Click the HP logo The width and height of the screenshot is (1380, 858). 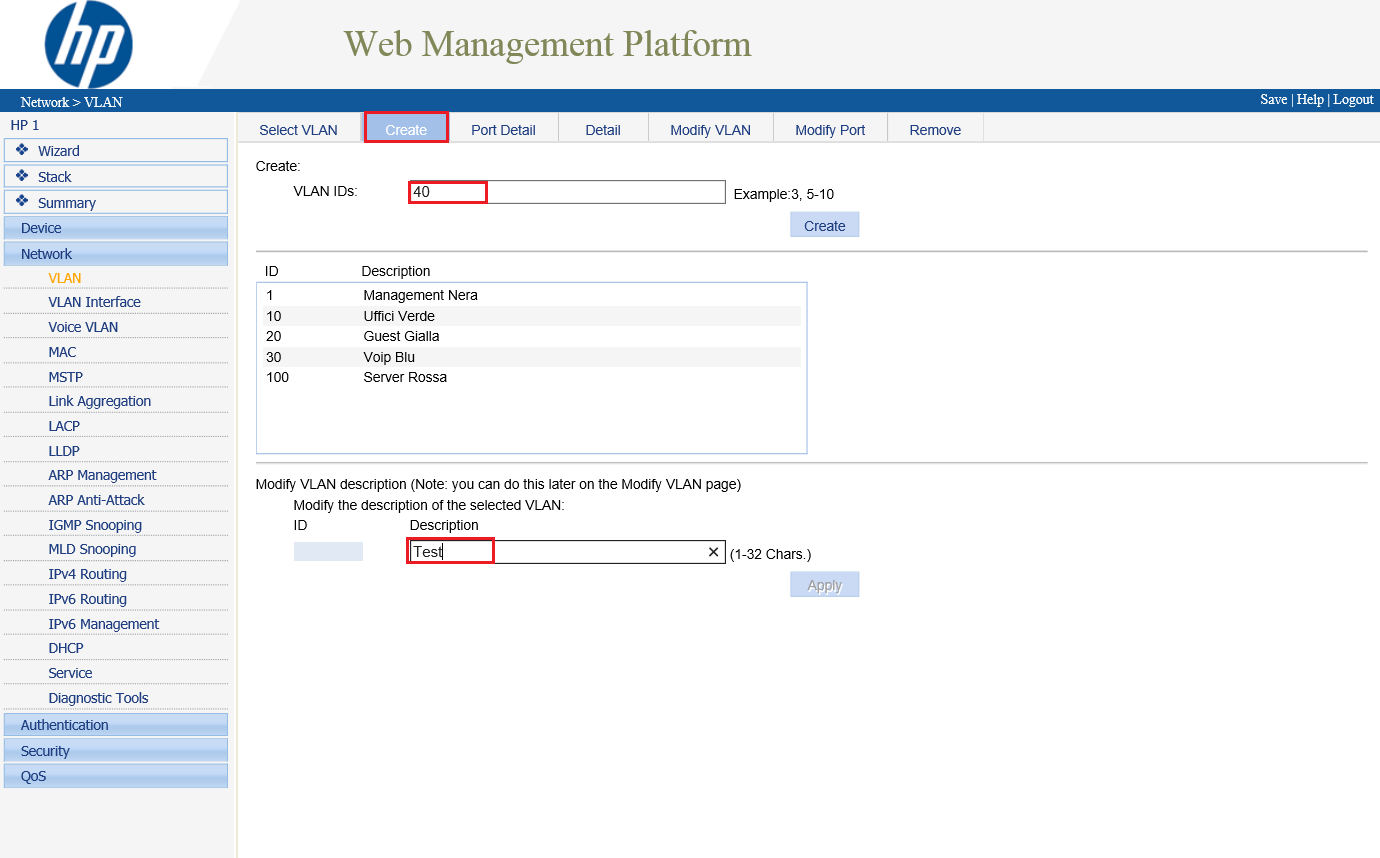coord(89,44)
